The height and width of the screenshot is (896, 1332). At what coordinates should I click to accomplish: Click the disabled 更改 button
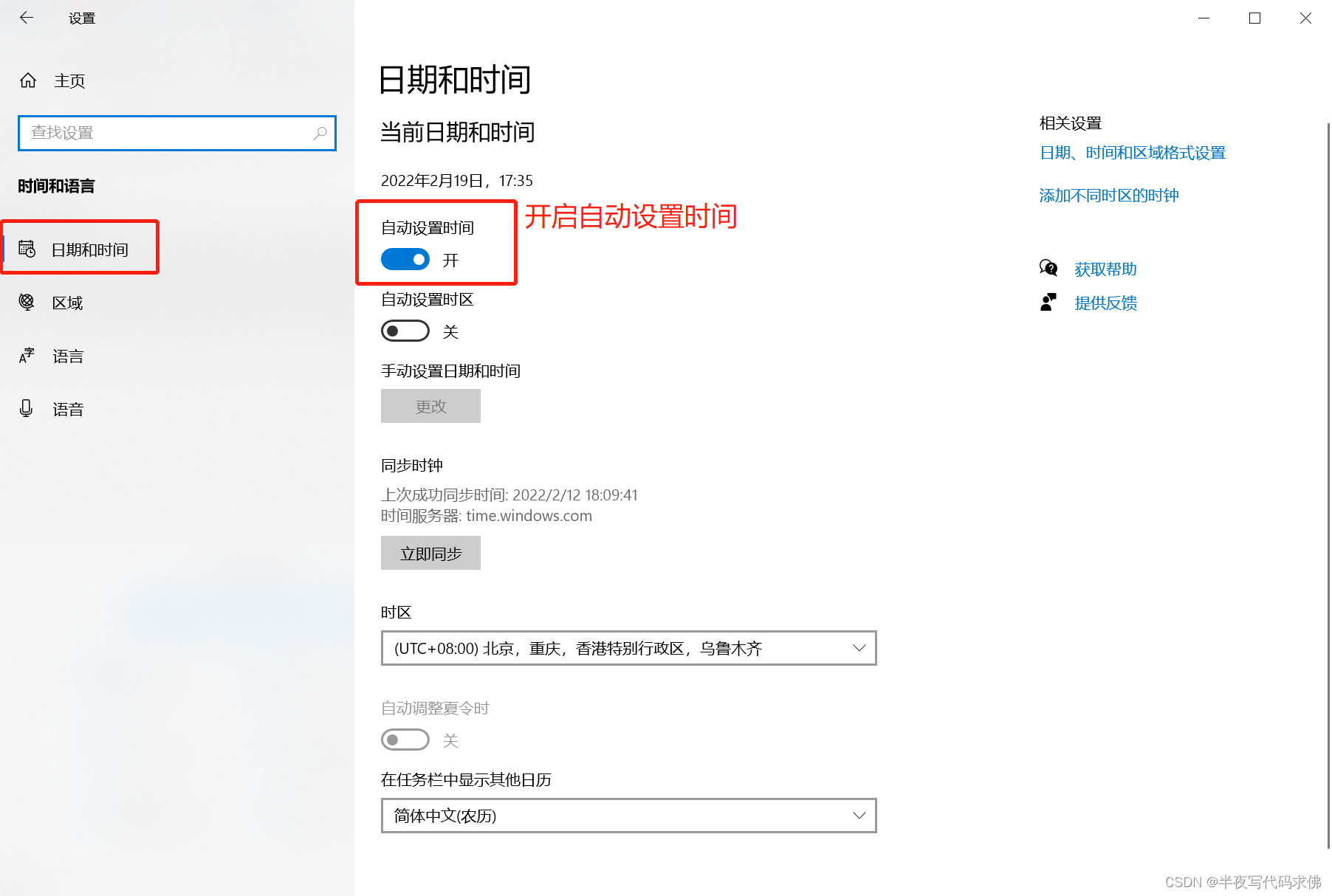point(430,406)
